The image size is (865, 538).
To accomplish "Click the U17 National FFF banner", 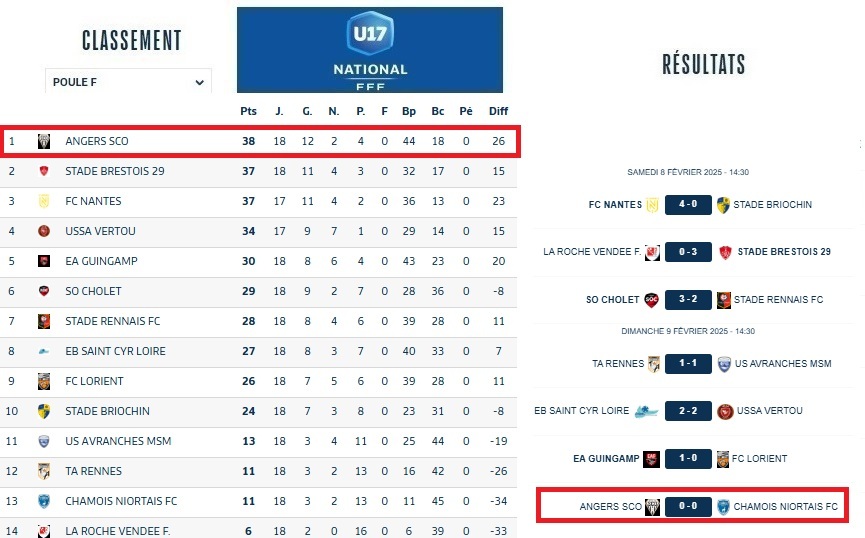I will pyautogui.click(x=370, y=50).
